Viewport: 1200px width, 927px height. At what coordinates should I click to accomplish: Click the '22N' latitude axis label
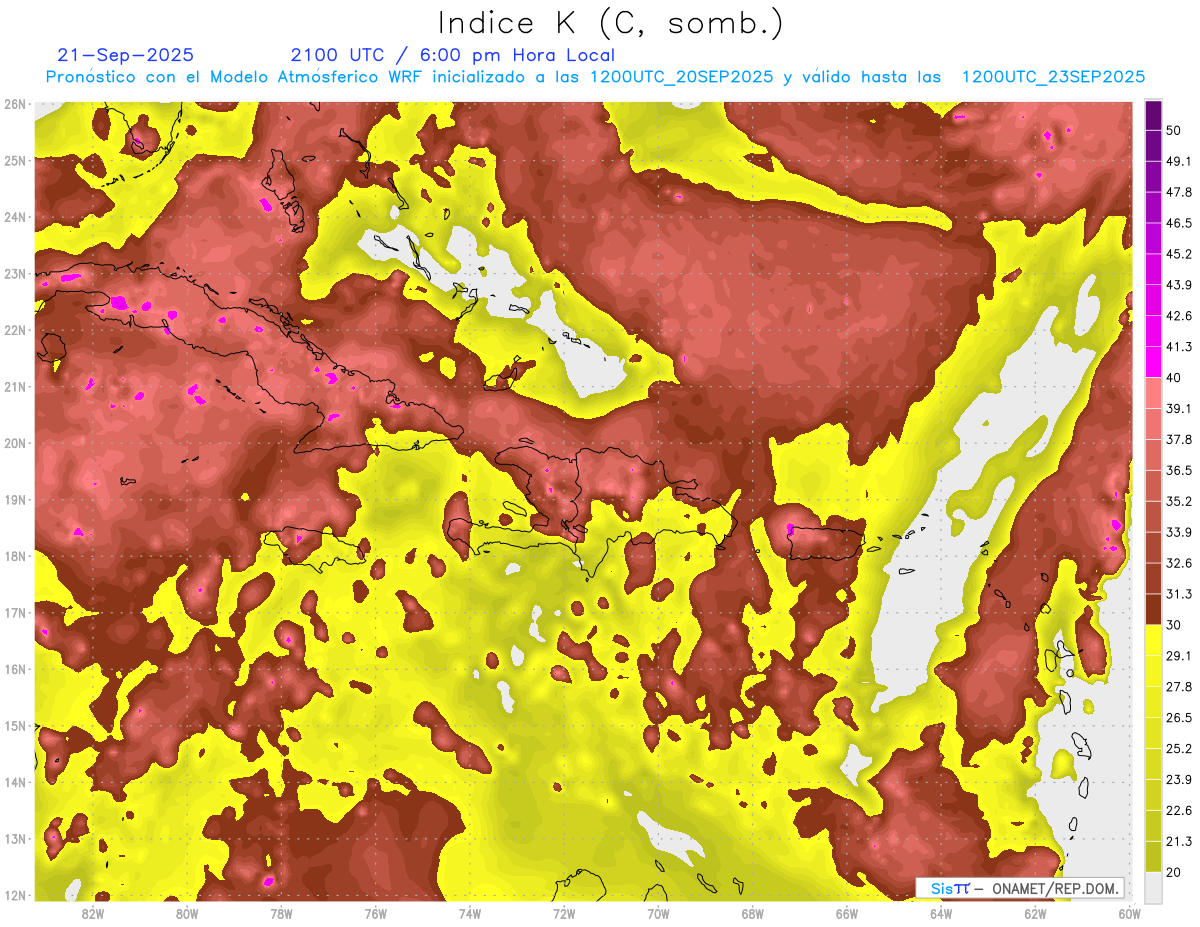[14, 330]
